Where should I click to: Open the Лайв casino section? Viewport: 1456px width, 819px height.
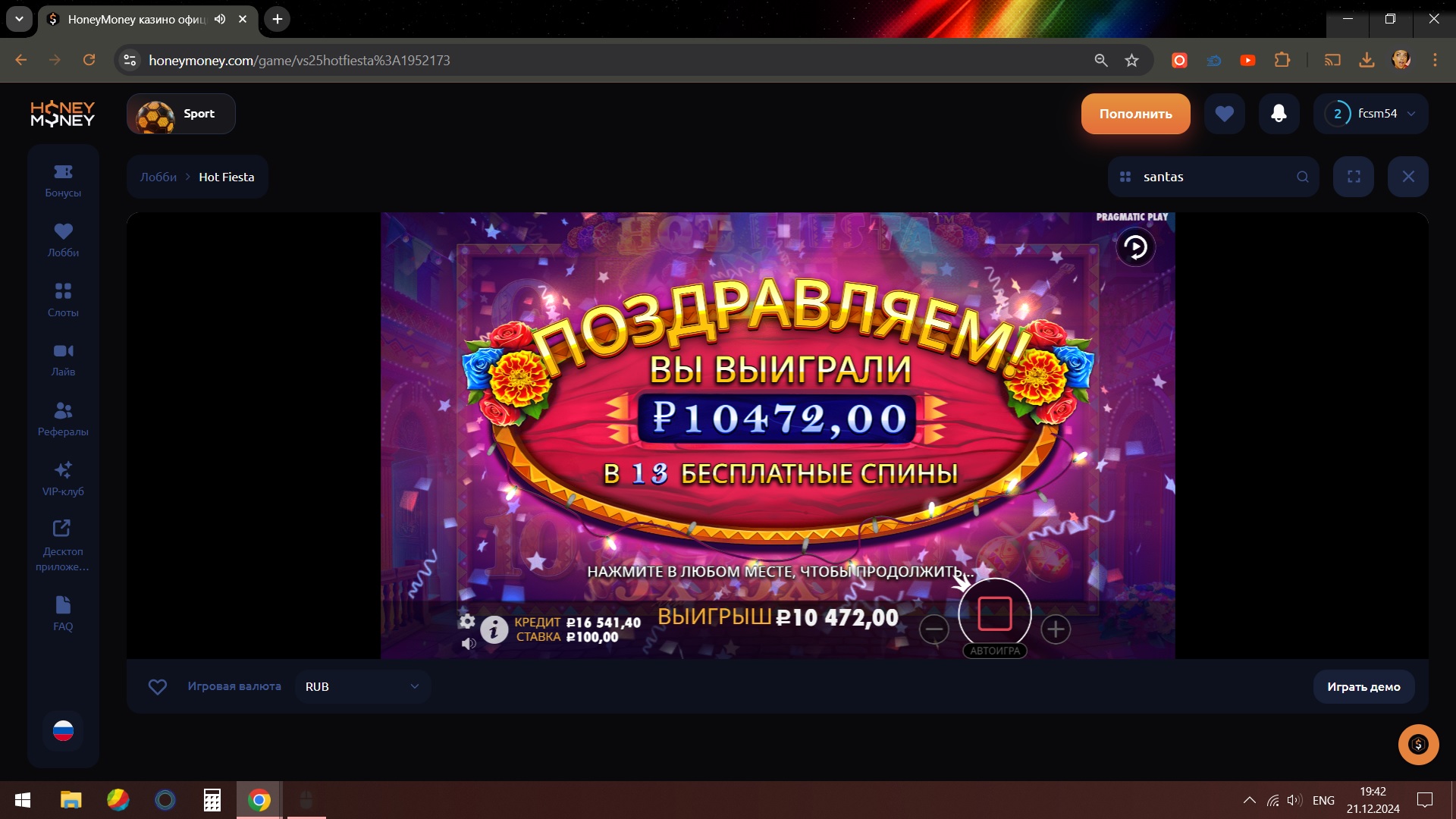pos(63,360)
